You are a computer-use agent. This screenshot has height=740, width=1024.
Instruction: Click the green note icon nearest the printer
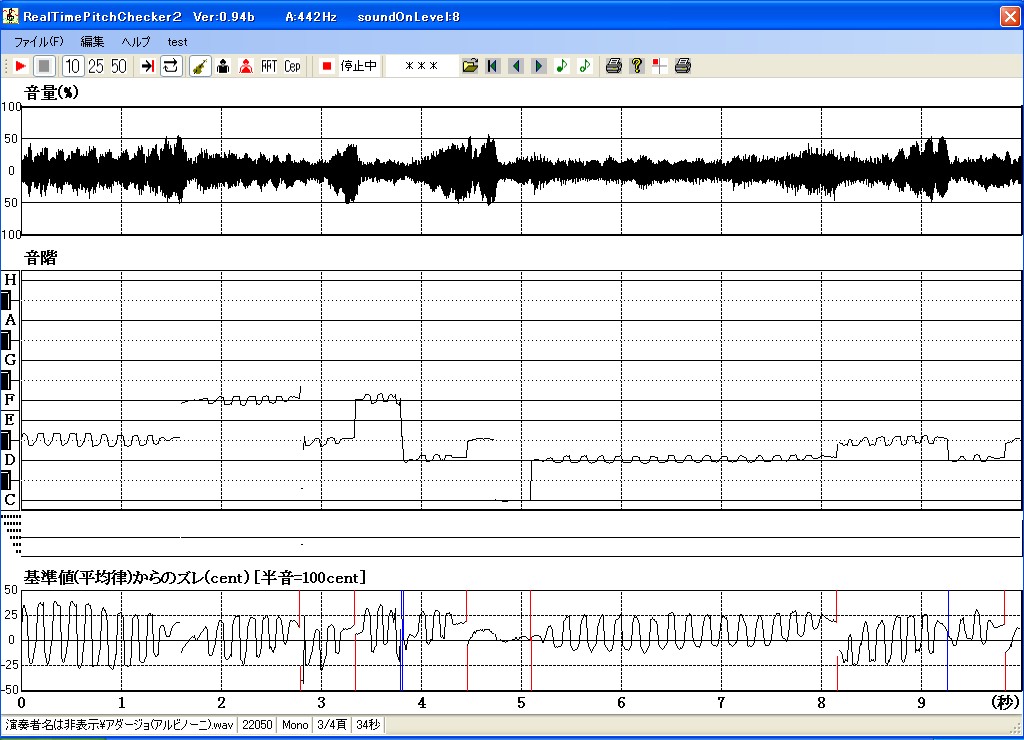click(x=584, y=66)
